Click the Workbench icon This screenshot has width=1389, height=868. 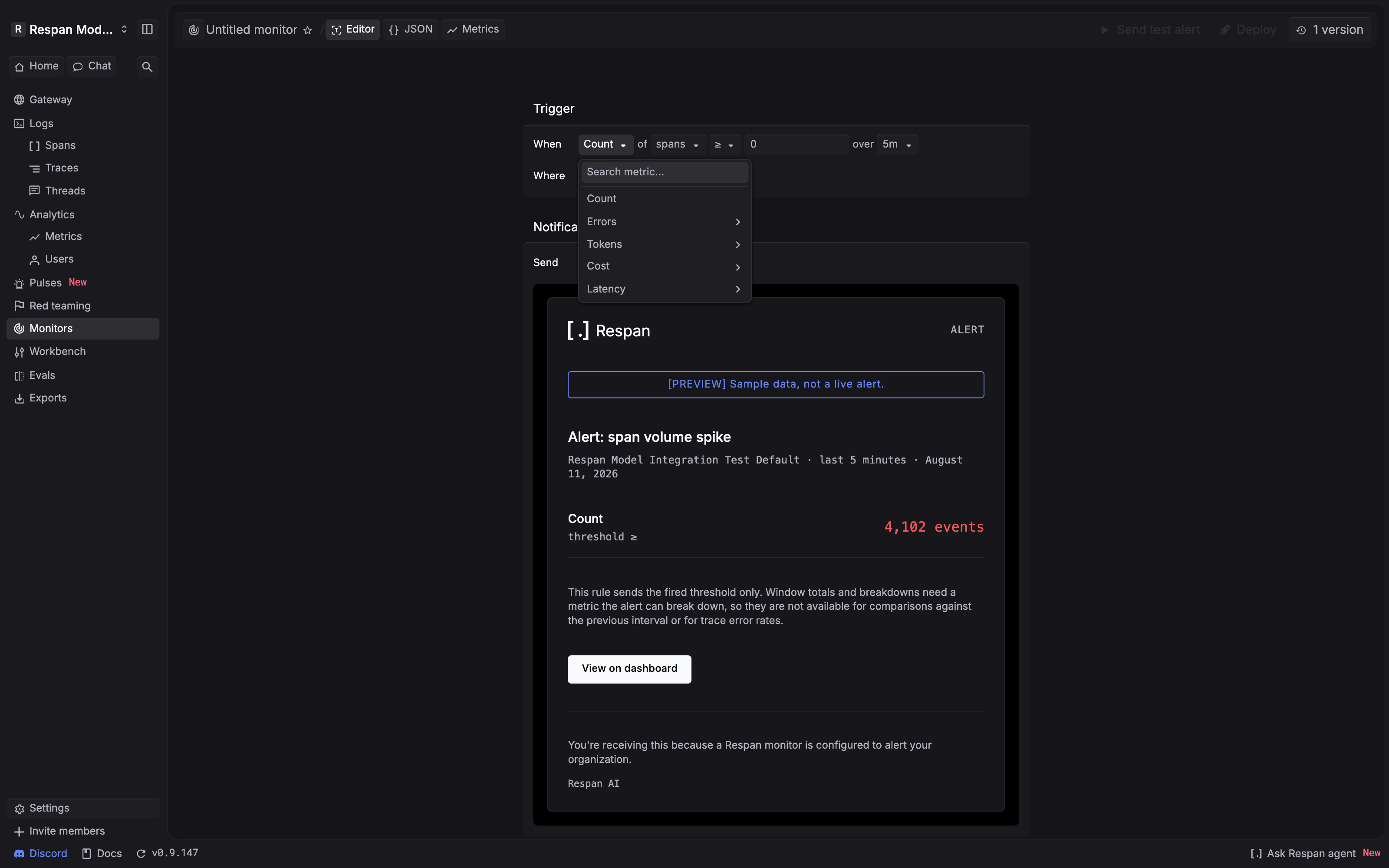click(19, 352)
